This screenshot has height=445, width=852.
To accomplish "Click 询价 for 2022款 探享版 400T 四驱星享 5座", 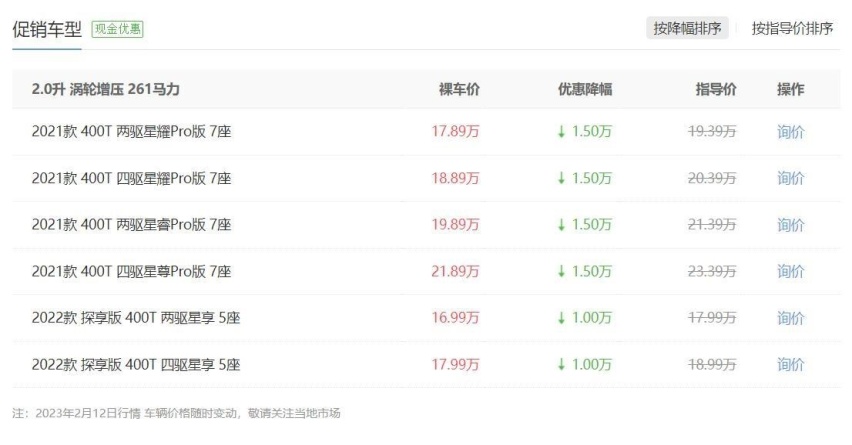I will (x=790, y=364).
